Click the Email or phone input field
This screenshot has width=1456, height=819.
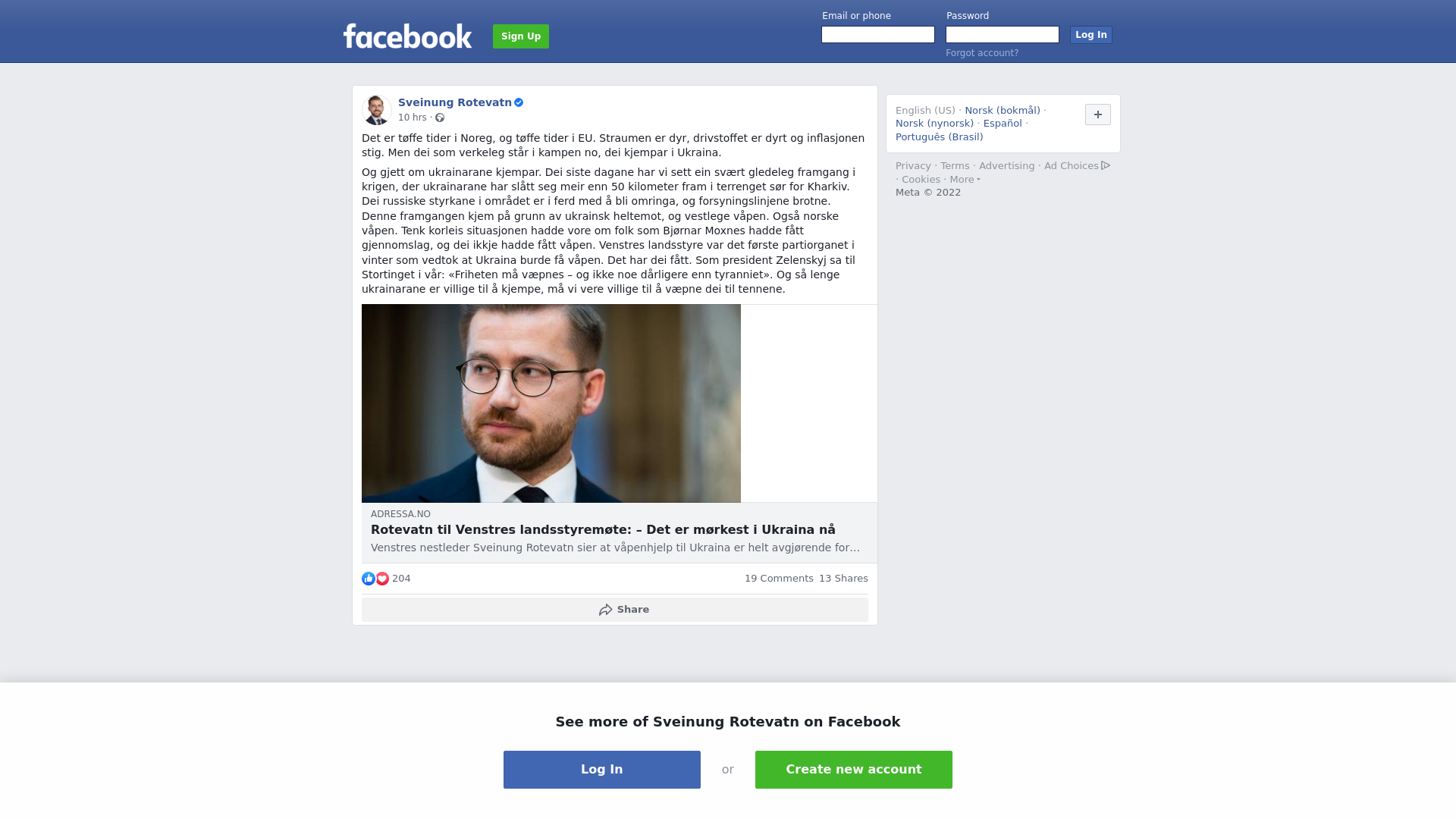coord(878,35)
